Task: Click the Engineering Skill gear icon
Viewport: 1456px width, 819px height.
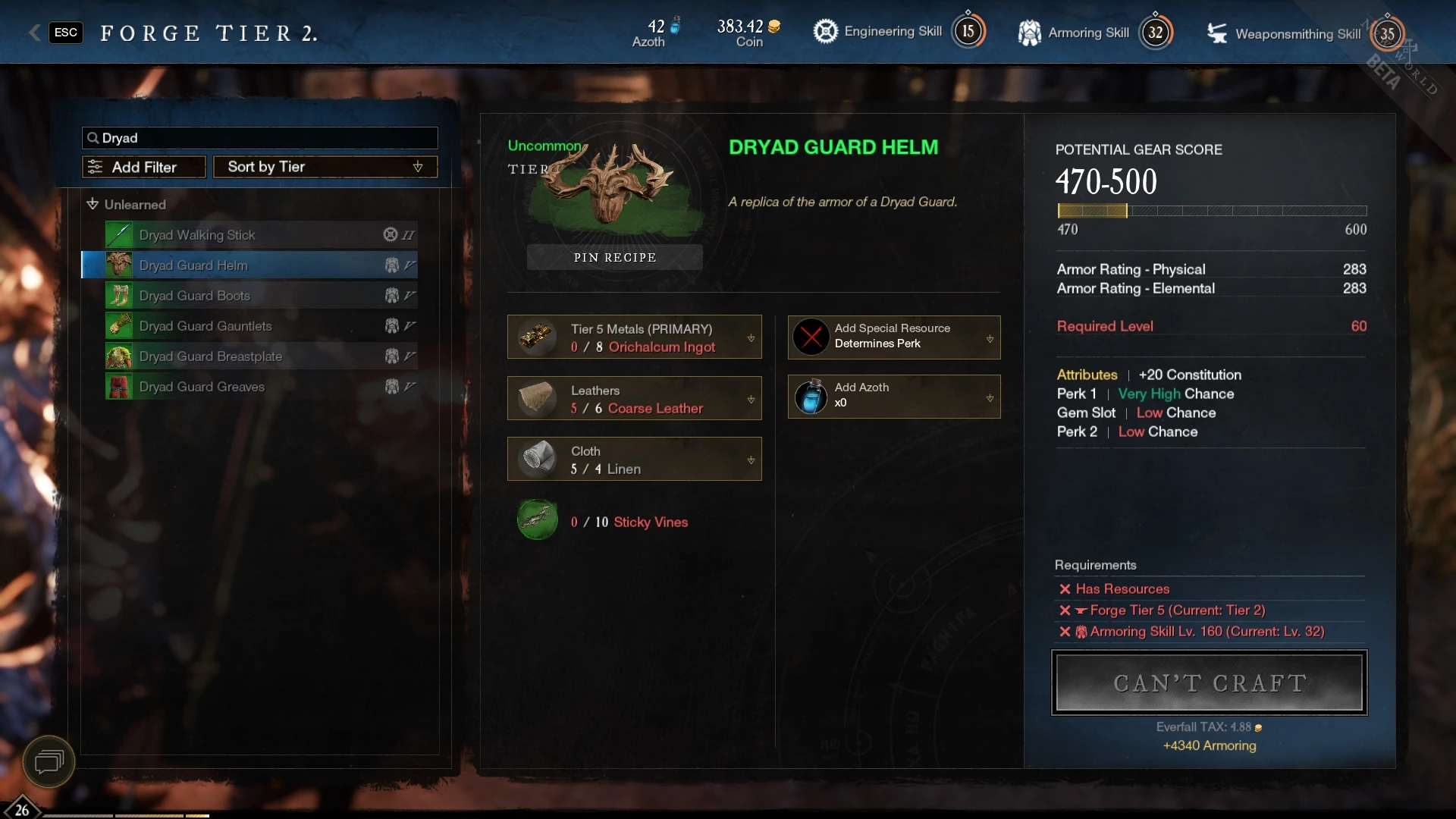Action: (x=825, y=32)
